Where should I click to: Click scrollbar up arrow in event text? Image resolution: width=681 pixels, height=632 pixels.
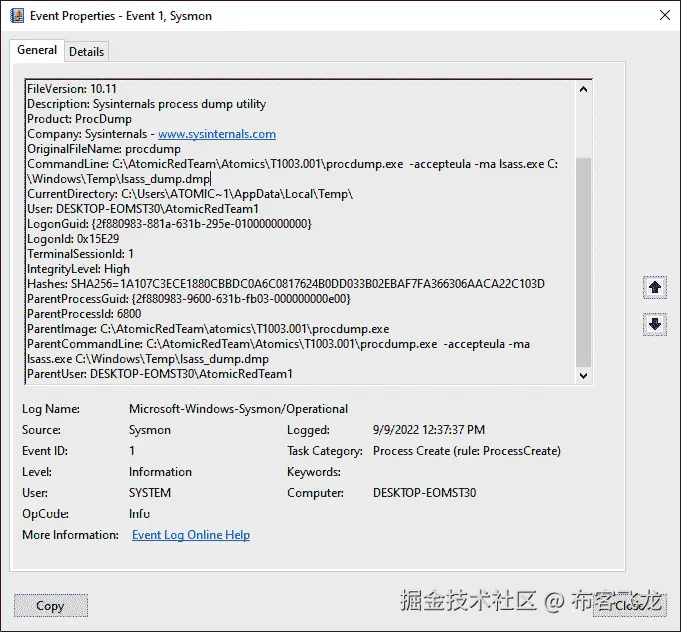pos(583,89)
